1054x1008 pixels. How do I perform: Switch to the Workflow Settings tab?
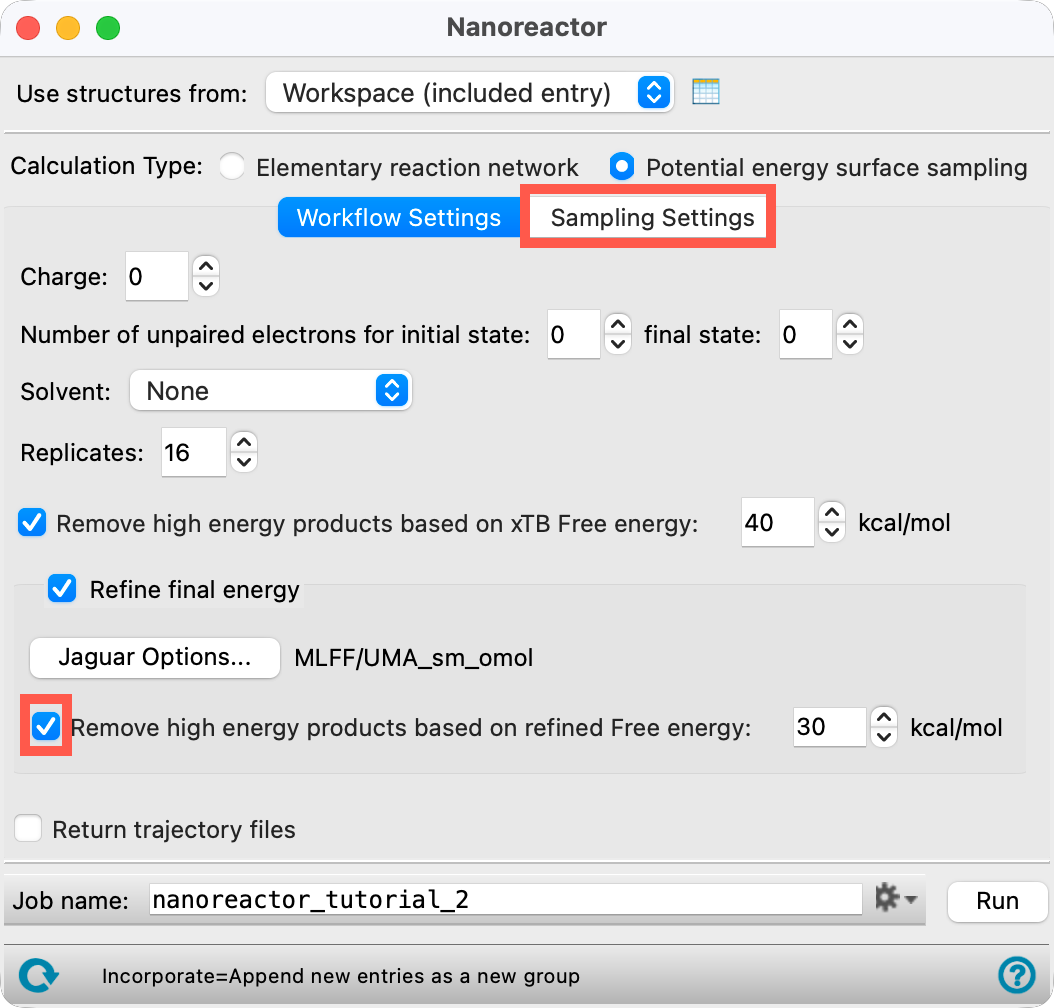click(399, 217)
